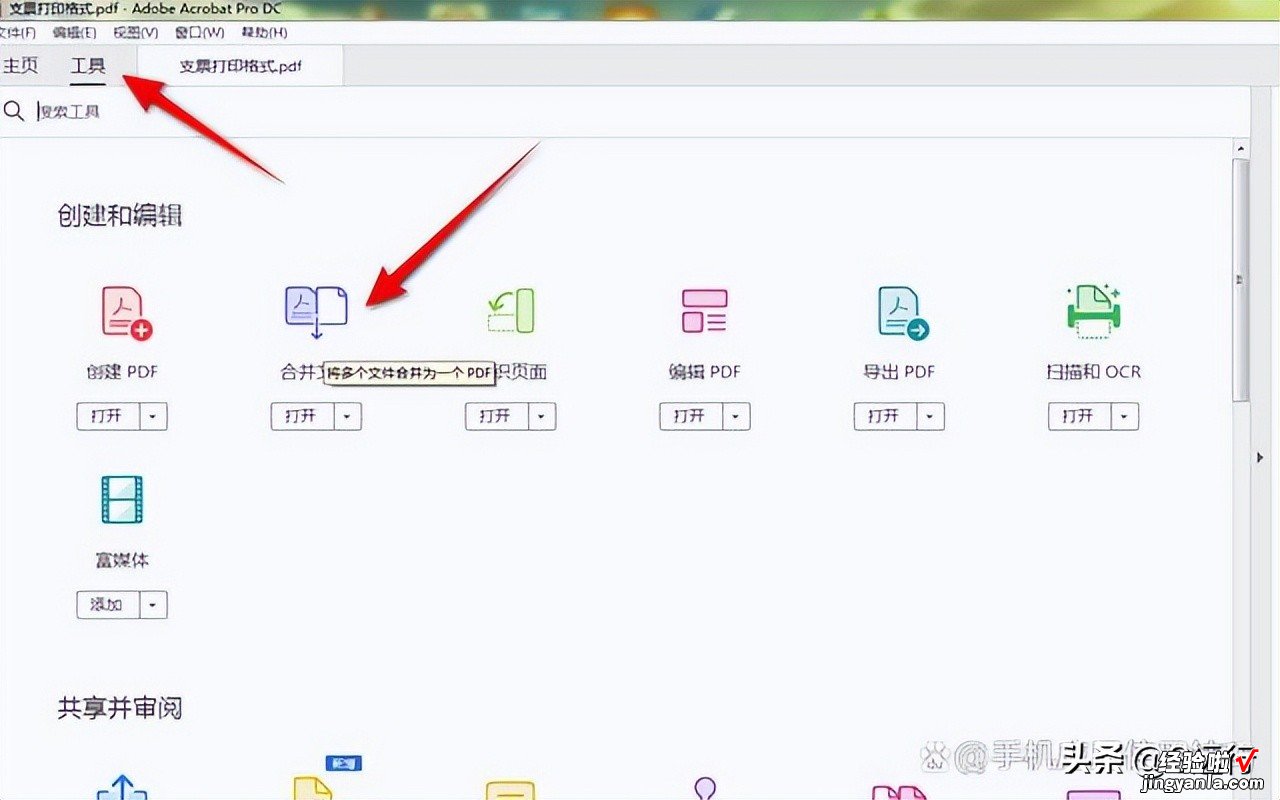Image resolution: width=1280 pixels, height=800 pixels.
Task: Expand dropdown arrow beside 富媒体 添加
Action: tap(153, 605)
